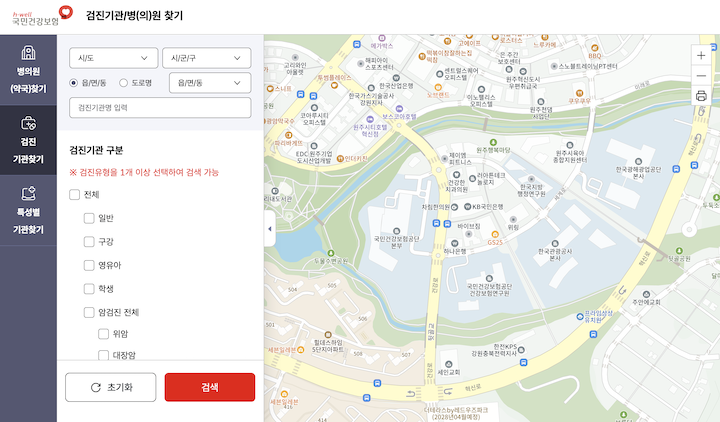Expand the 시/군/구 dropdown

pos(209,58)
